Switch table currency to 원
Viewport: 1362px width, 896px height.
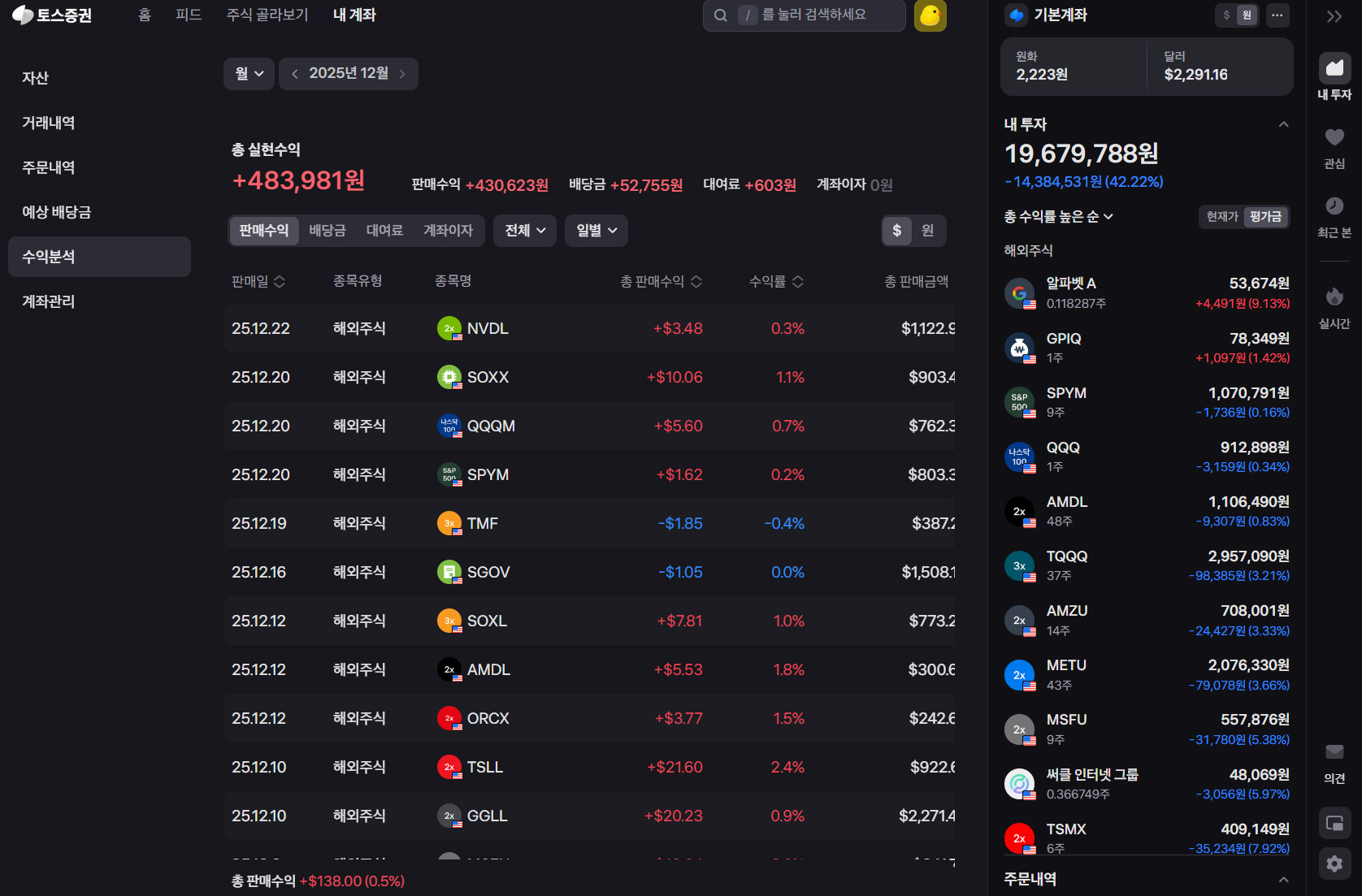[927, 231]
